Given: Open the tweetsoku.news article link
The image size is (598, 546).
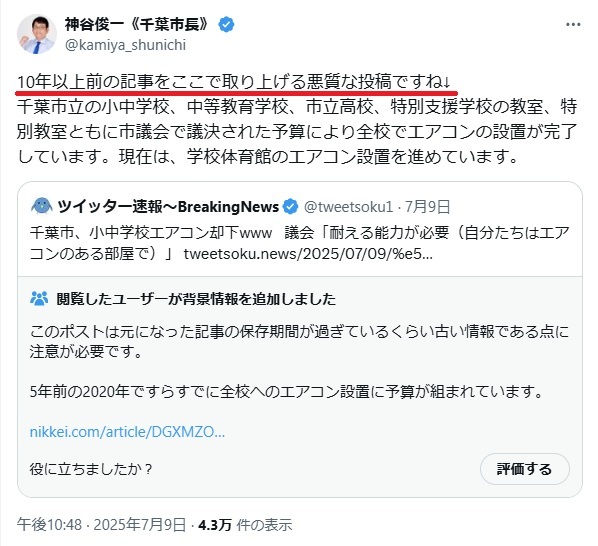Looking at the screenshot, I should coord(308,254).
